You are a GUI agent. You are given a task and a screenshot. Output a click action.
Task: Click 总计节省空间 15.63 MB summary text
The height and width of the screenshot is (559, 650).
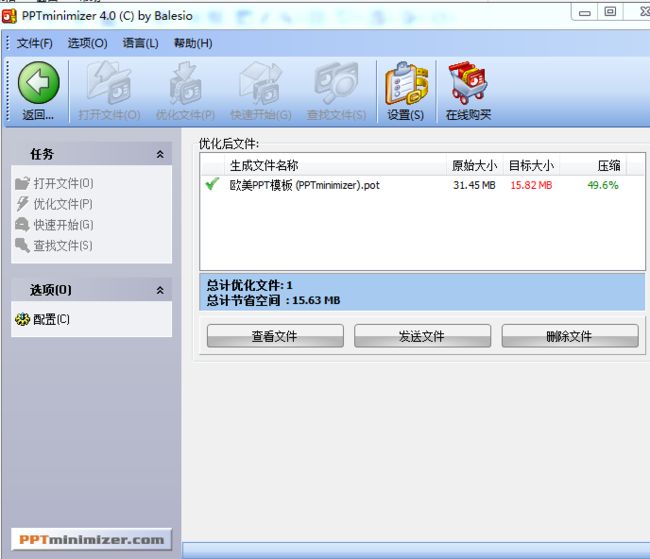(273, 300)
